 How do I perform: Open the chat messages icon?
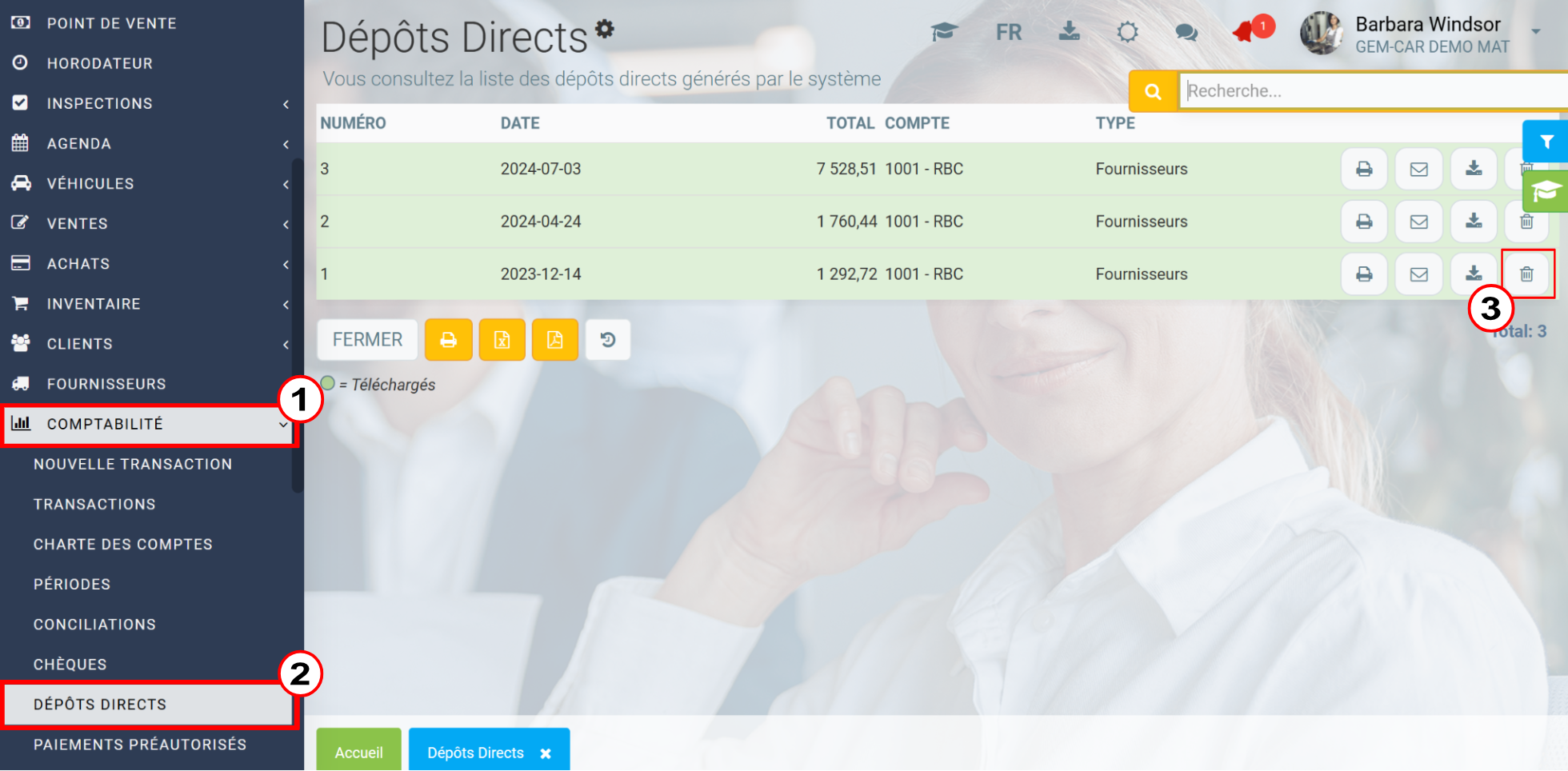(1186, 32)
